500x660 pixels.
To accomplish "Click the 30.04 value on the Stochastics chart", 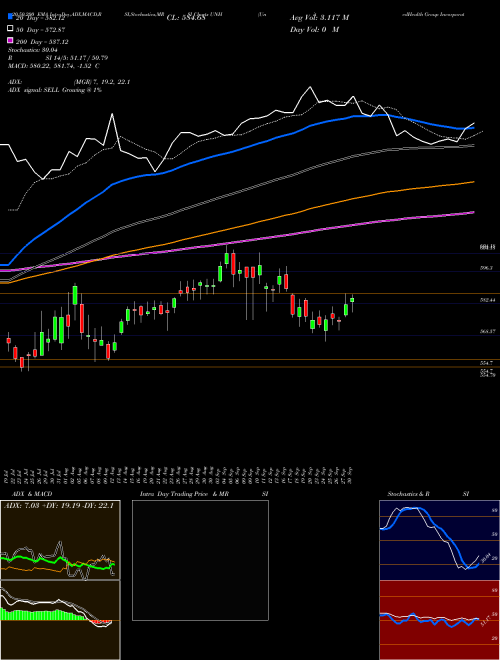I will pos(486,557).
